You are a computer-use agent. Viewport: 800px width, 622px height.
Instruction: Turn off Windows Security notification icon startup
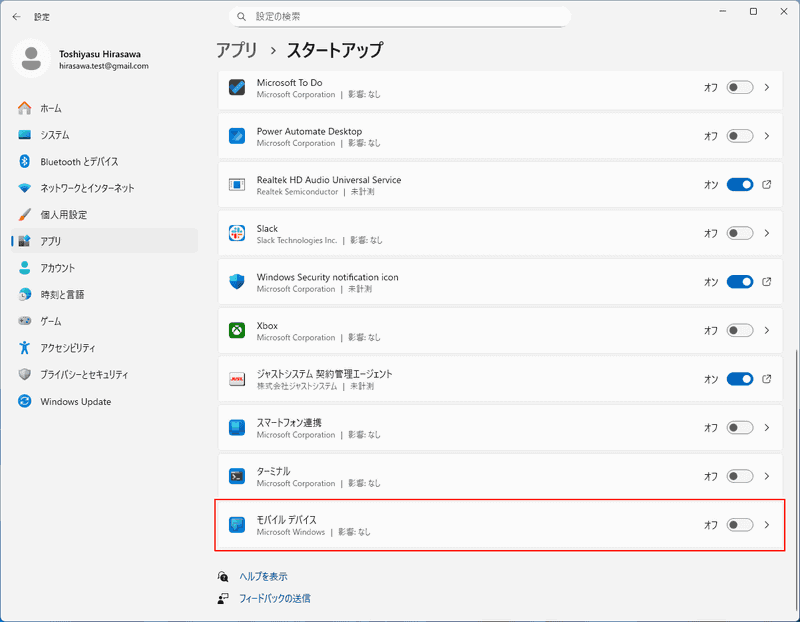pyautogui.click(x=739, y=282)
